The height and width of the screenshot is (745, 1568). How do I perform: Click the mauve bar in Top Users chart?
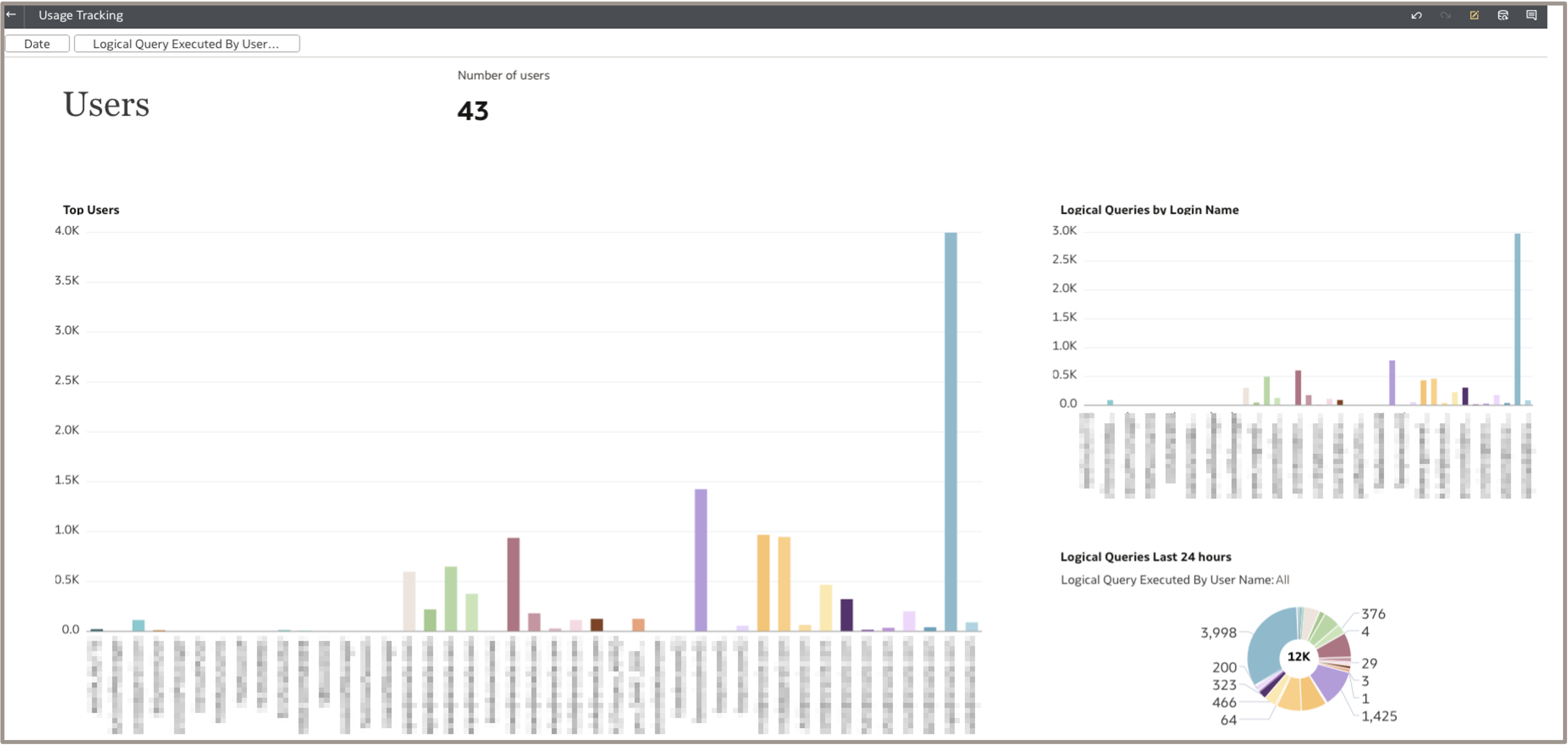pyautogui.click(x=513, y=584)
